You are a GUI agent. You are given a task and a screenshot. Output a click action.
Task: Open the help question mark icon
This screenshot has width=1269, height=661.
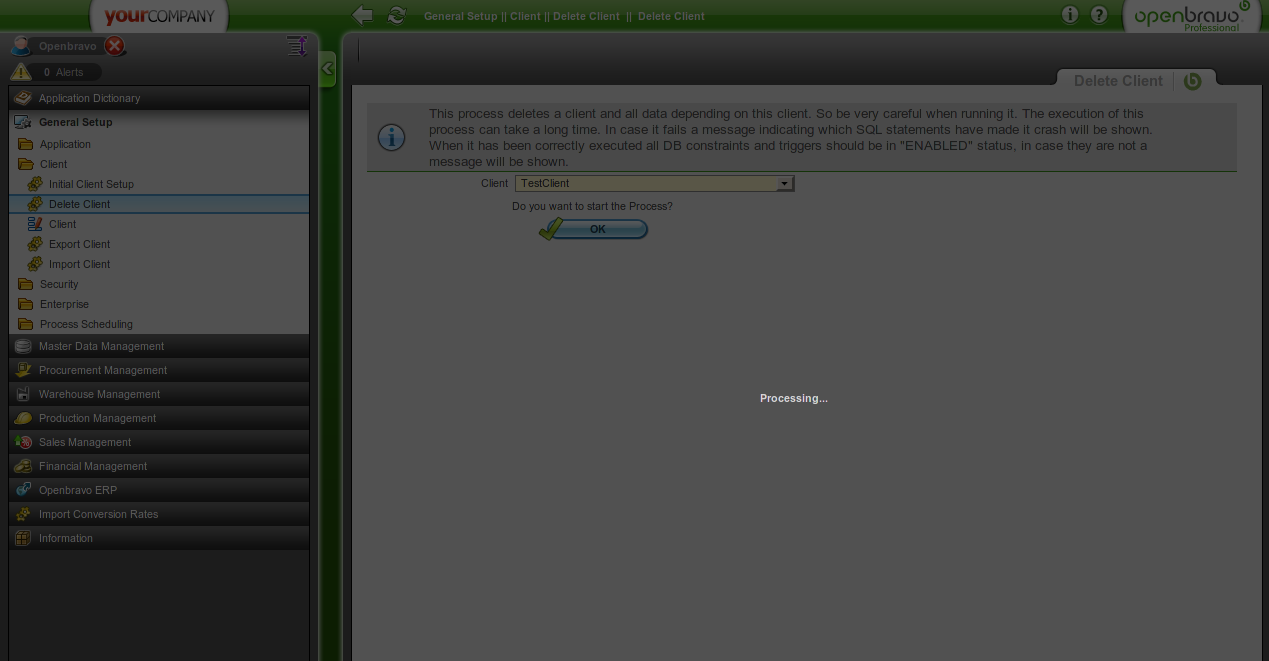tap(1099, 15)
